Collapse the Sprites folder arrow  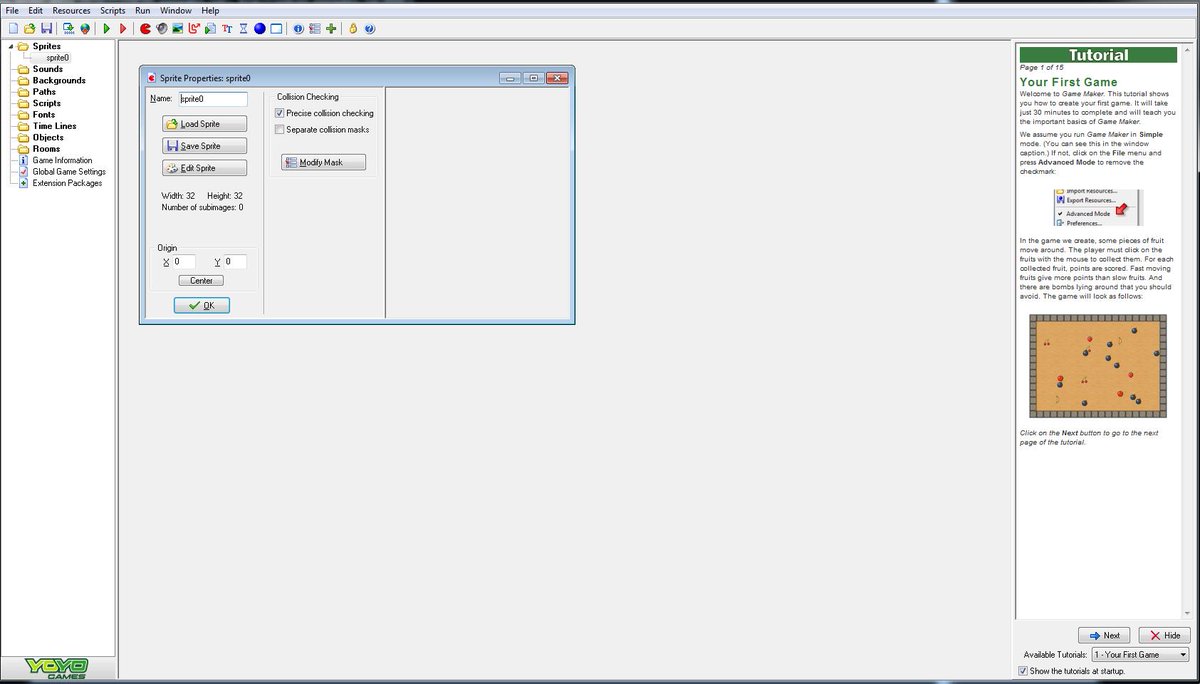click(x=10, y=46)
